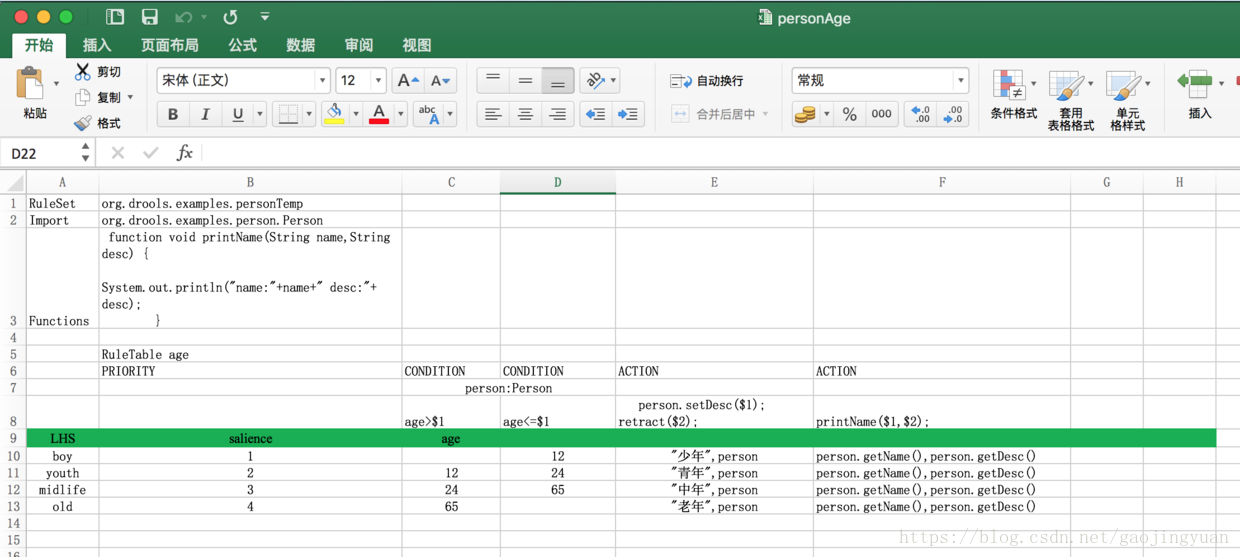This screenshot has width=1240, height=557.
Task: Switch to the 插入 (Insert) tab
Action: coord(97,45)
